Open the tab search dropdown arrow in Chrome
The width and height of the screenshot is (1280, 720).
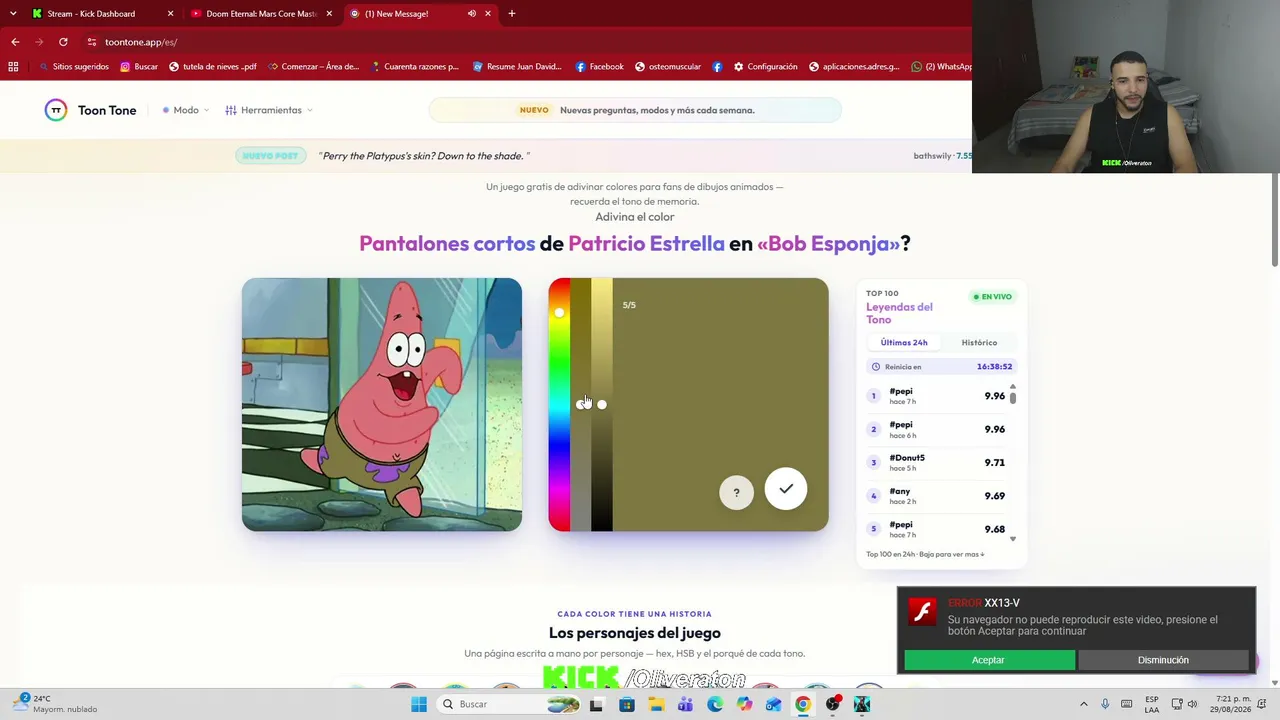click(x=13, y=14)
